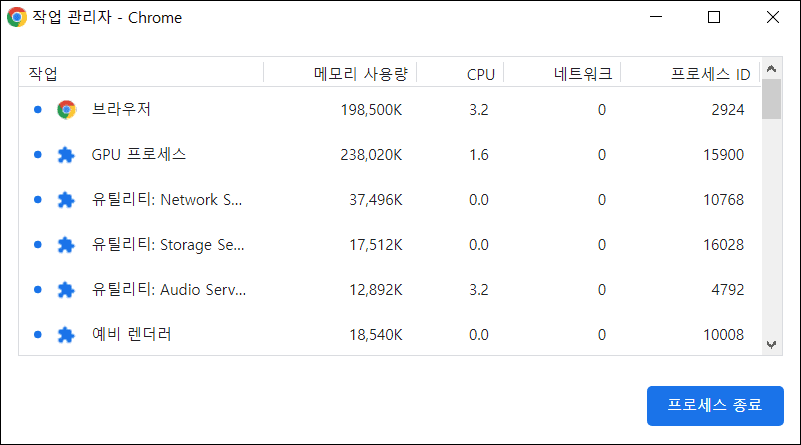The image size is (801, 445).
Task: Close the 작업 관리자 window
Action: [x=773, y=17]
